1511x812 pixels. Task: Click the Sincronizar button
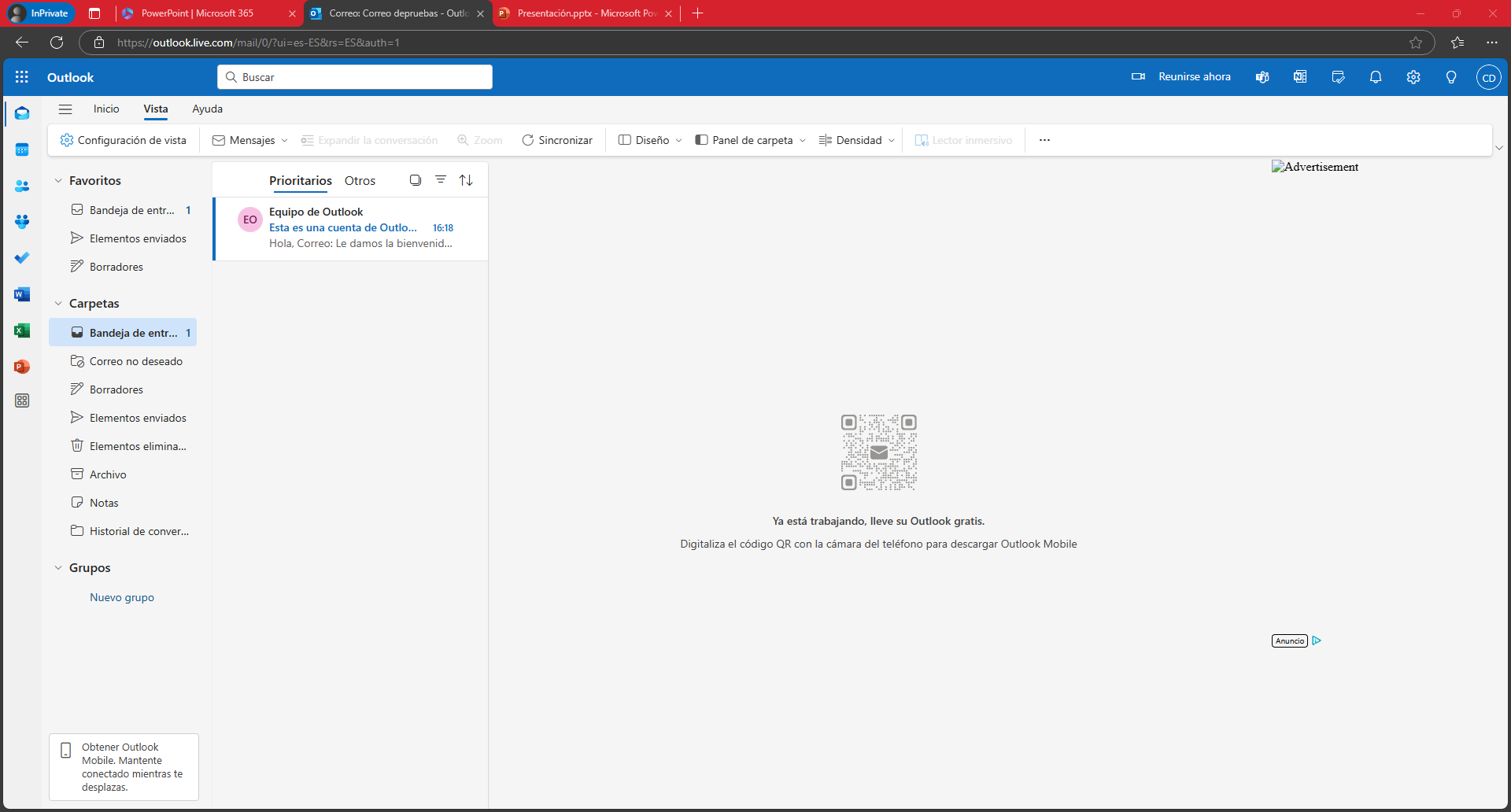557,140
